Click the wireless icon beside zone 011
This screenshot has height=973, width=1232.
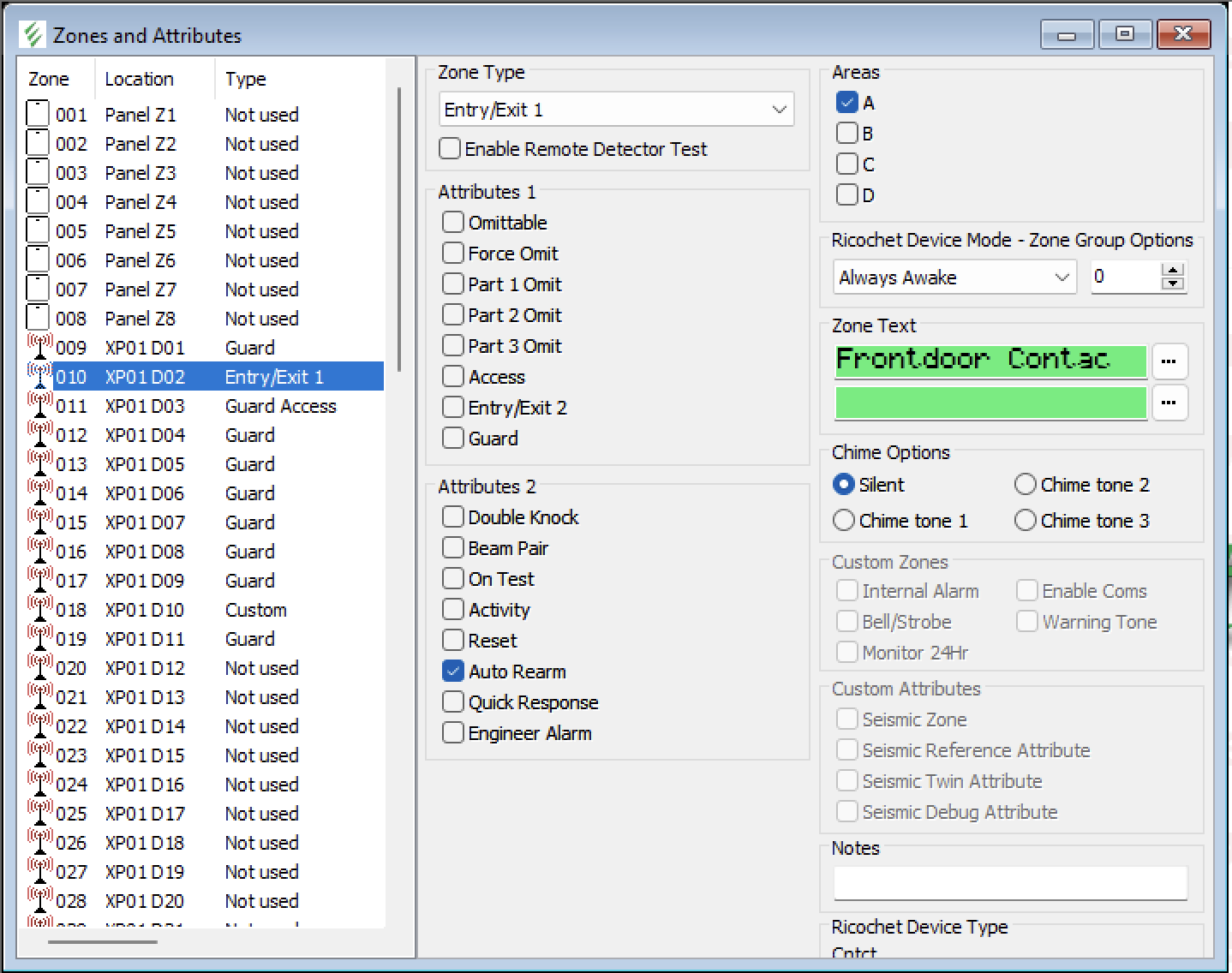(39, 405)
